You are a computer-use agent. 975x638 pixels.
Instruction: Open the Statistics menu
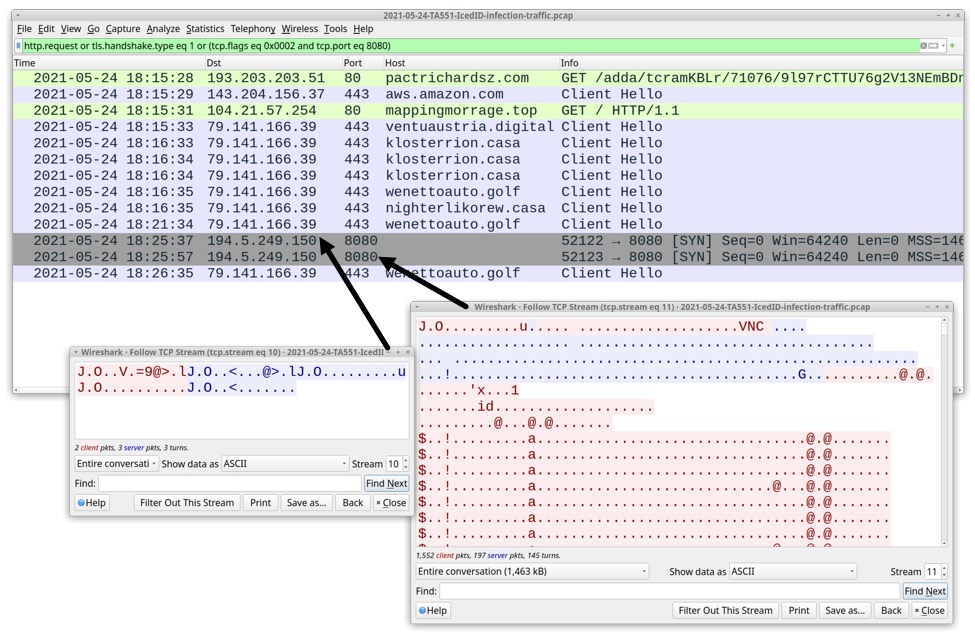point(205,29)
